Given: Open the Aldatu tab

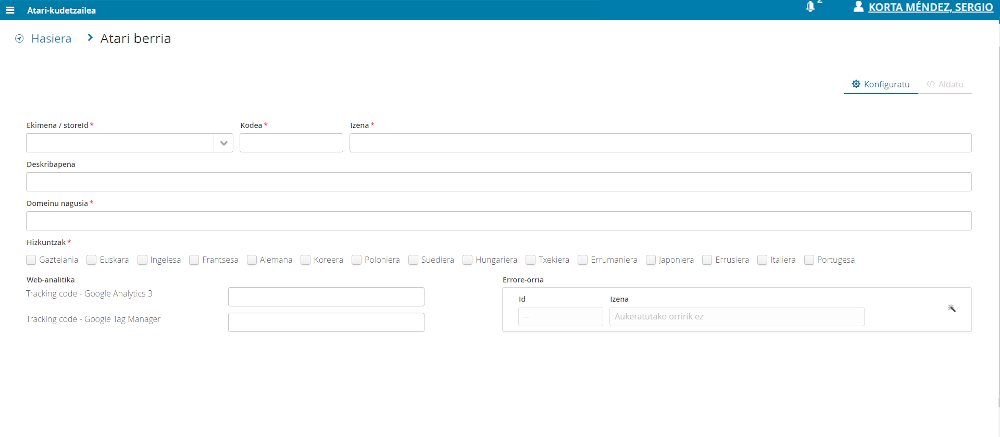Looking at the screenshot, I should (x=945, y=84).
